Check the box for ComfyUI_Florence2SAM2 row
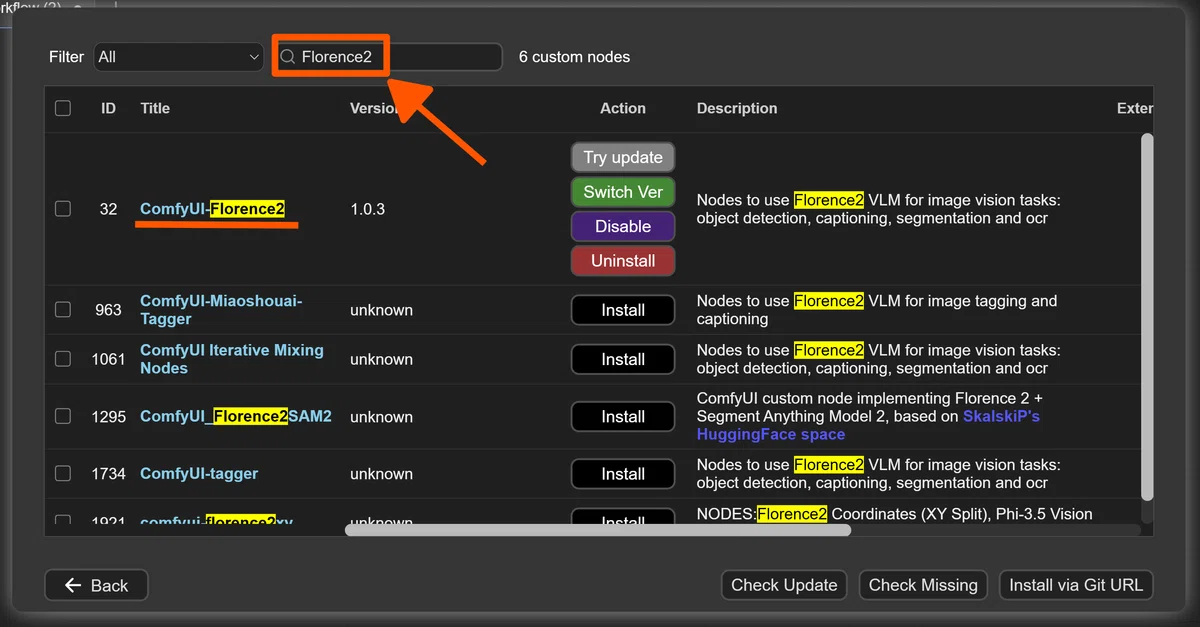The image size is (1200, 627). [63, 416]
